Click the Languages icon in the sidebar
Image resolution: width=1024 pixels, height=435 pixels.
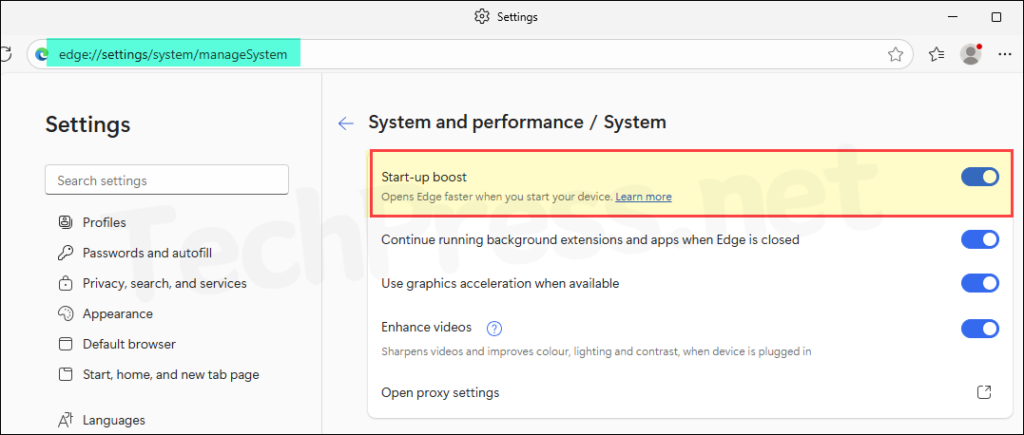(65, 421)
